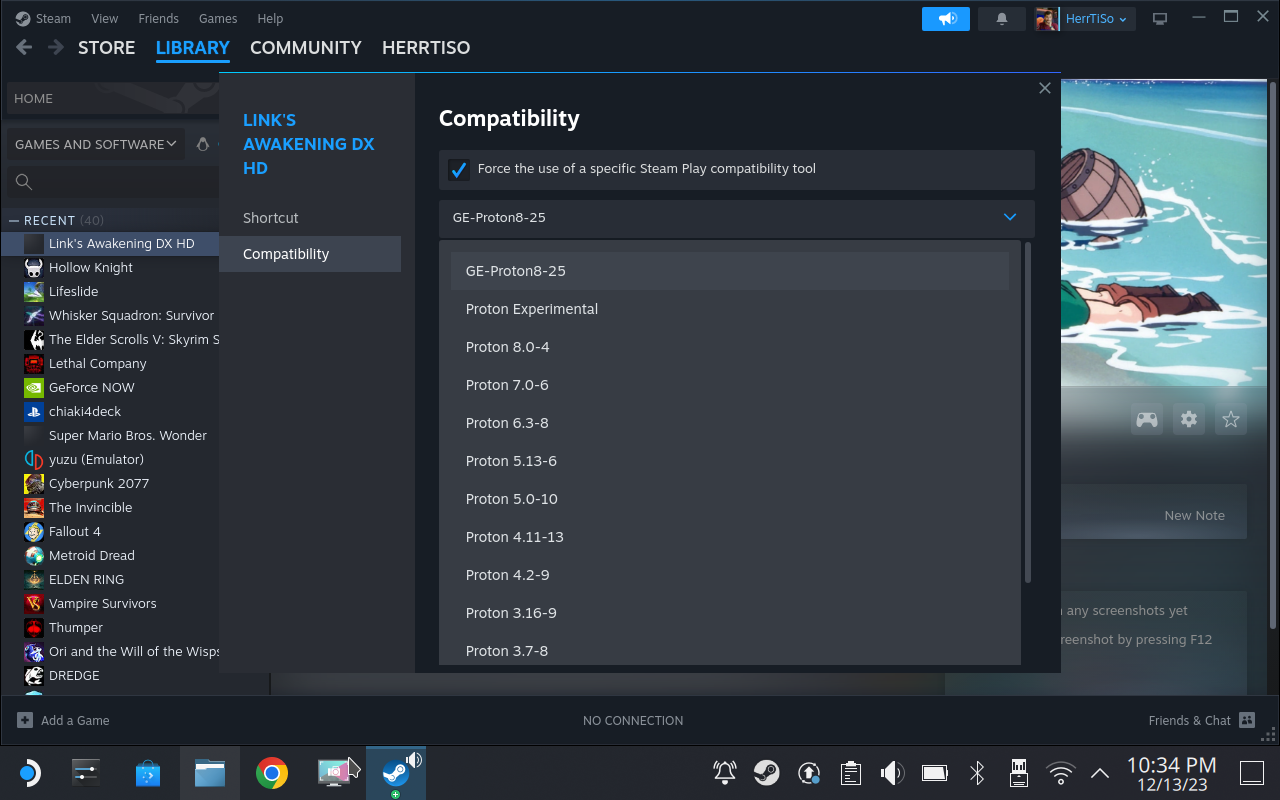Image resolution: width=1280 pixels, height=800 pixels.
Task: Open Discover store in taskbar
Action: tap(148, 772)
